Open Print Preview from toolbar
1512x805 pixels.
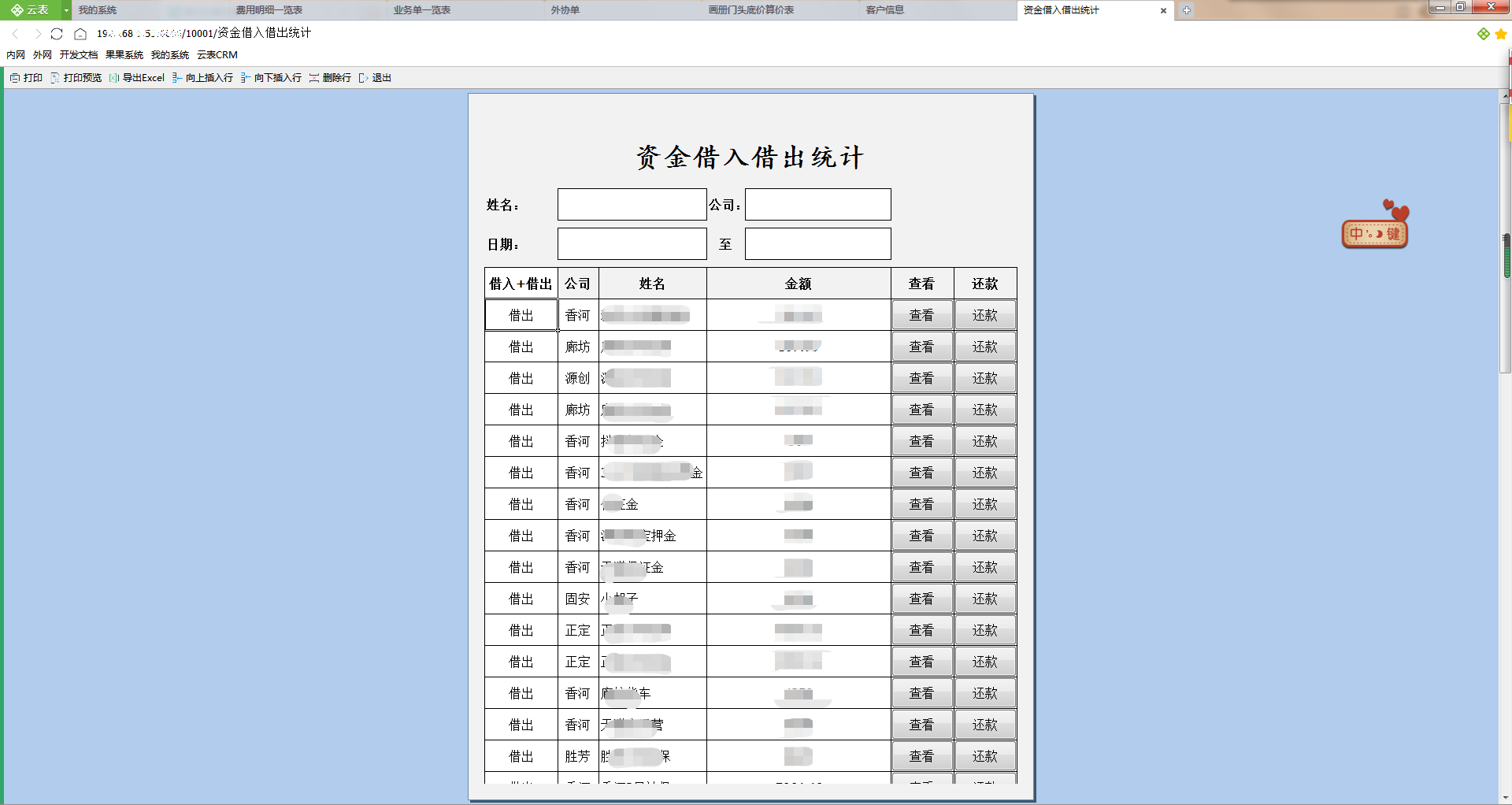[x=76, y=78]
